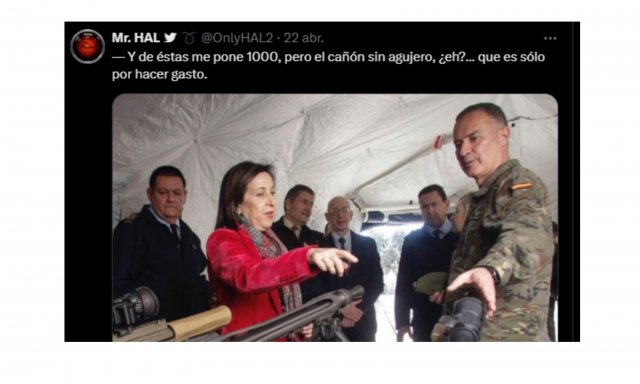Click the tan rifle handguard in the photo
The image size is (640, 384).
point(199,322)
